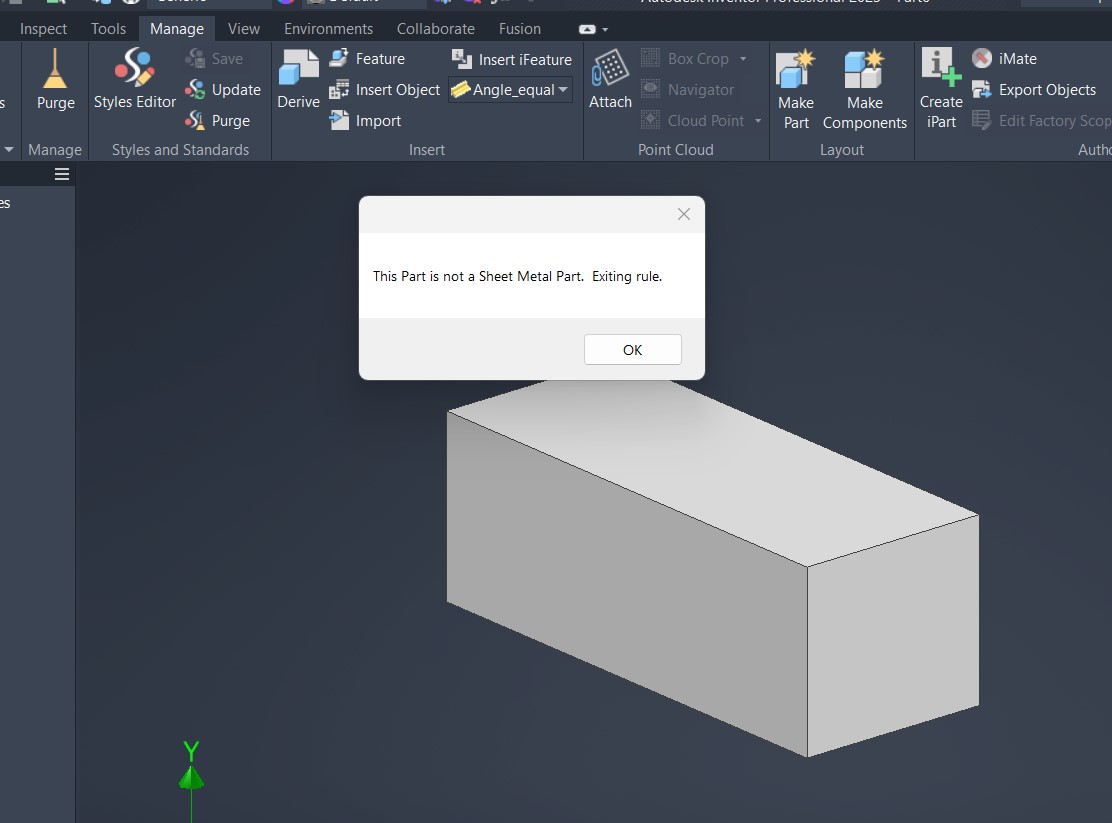The image size is (1112, 823).
Task: Open the browser panel hamburger menu
Action: click(62, 174)
